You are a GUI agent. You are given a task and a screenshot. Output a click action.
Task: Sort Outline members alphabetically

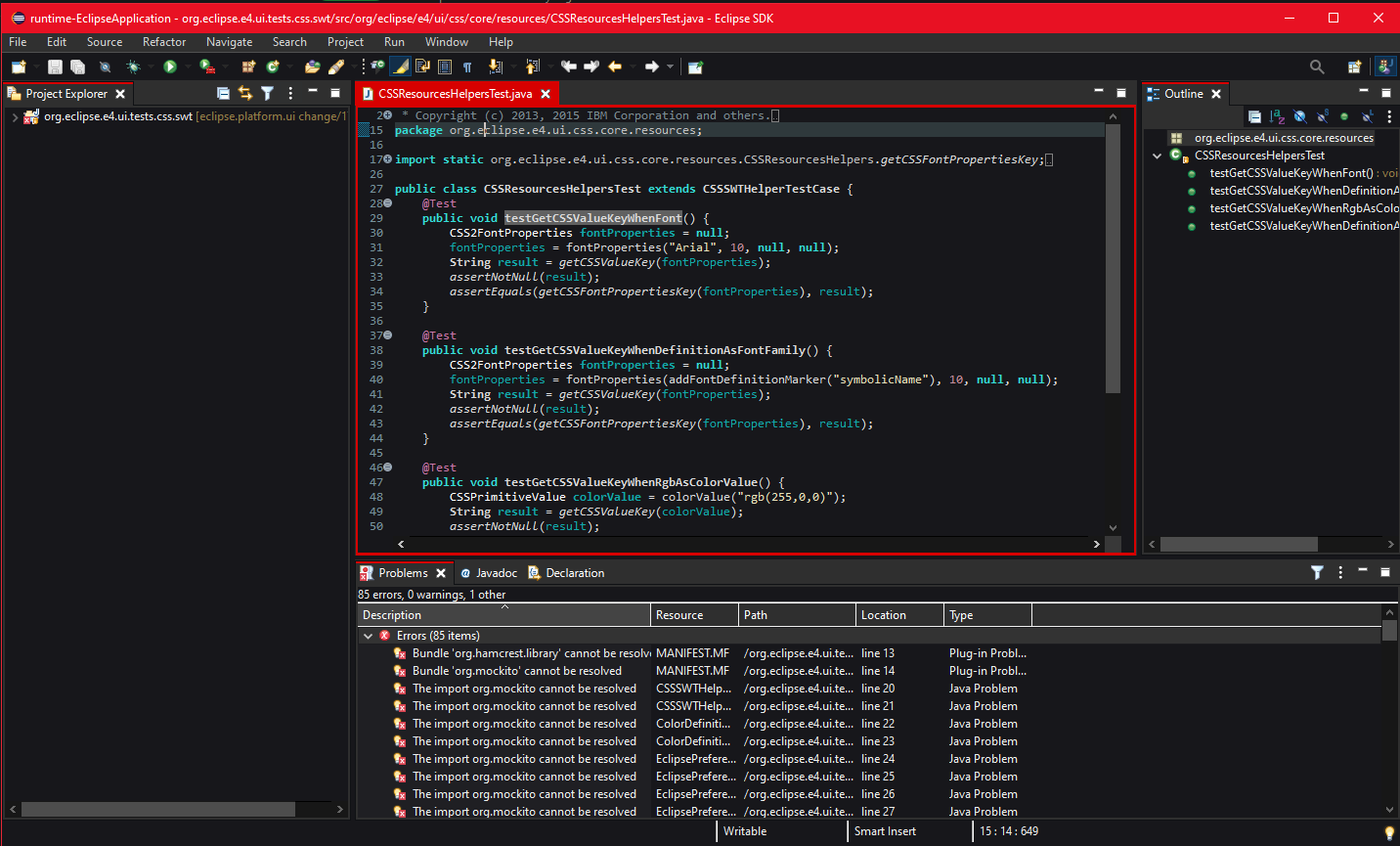(1276, 115)
